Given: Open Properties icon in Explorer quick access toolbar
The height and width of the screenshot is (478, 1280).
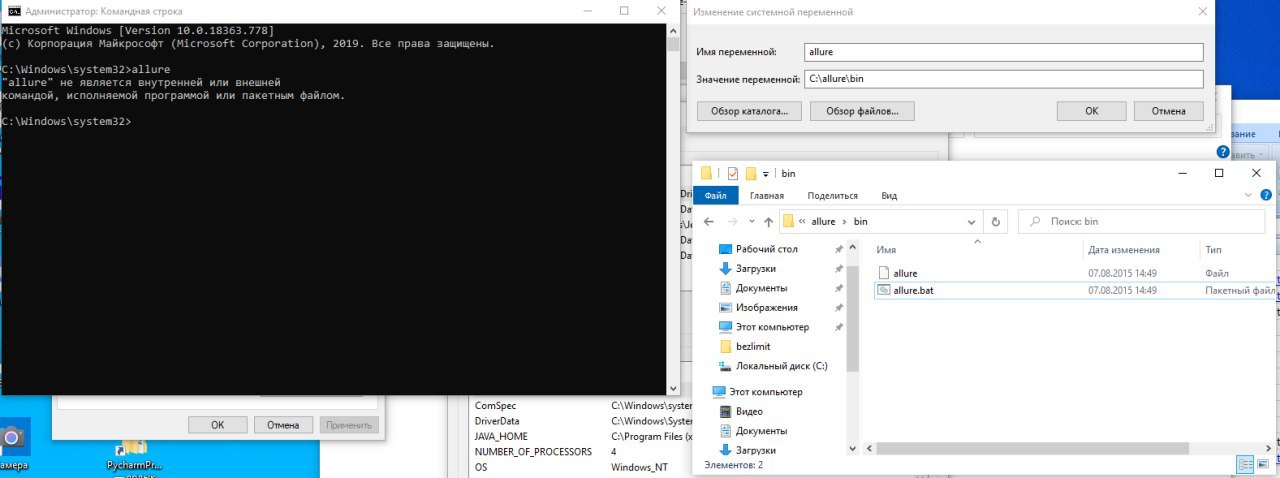Looking at the screenshot, I should pos(731,173).
